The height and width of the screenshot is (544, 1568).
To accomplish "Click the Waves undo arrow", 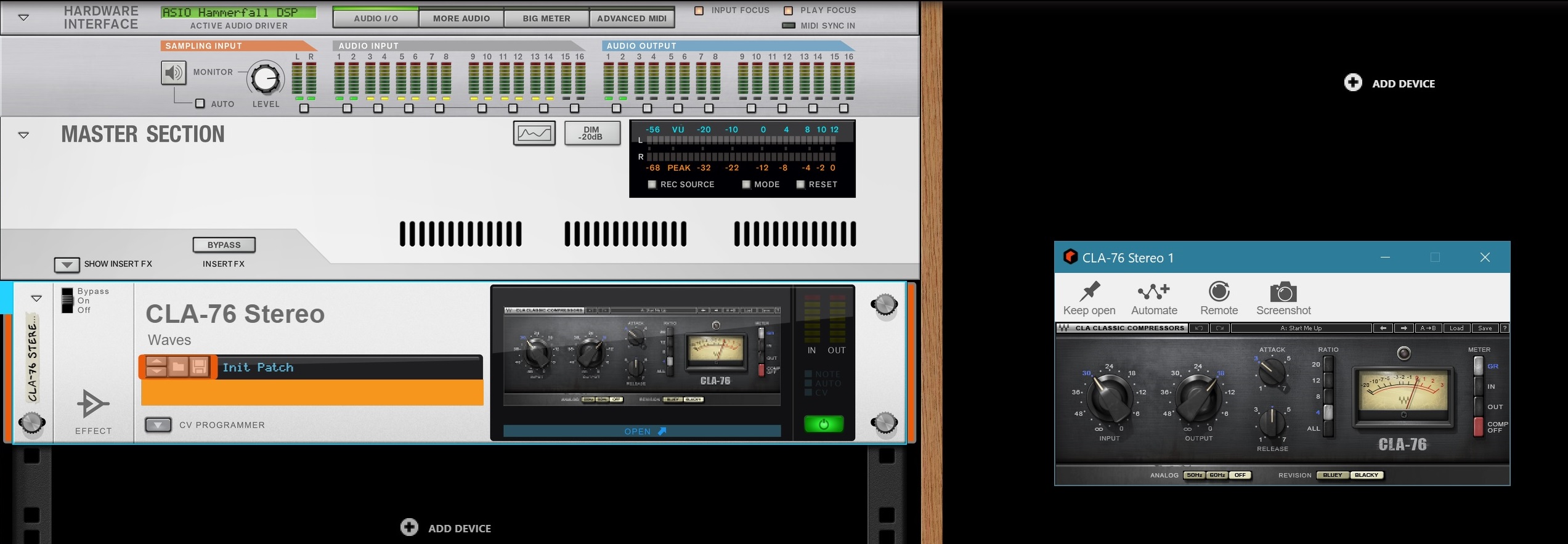I will tap(1198, 328).
